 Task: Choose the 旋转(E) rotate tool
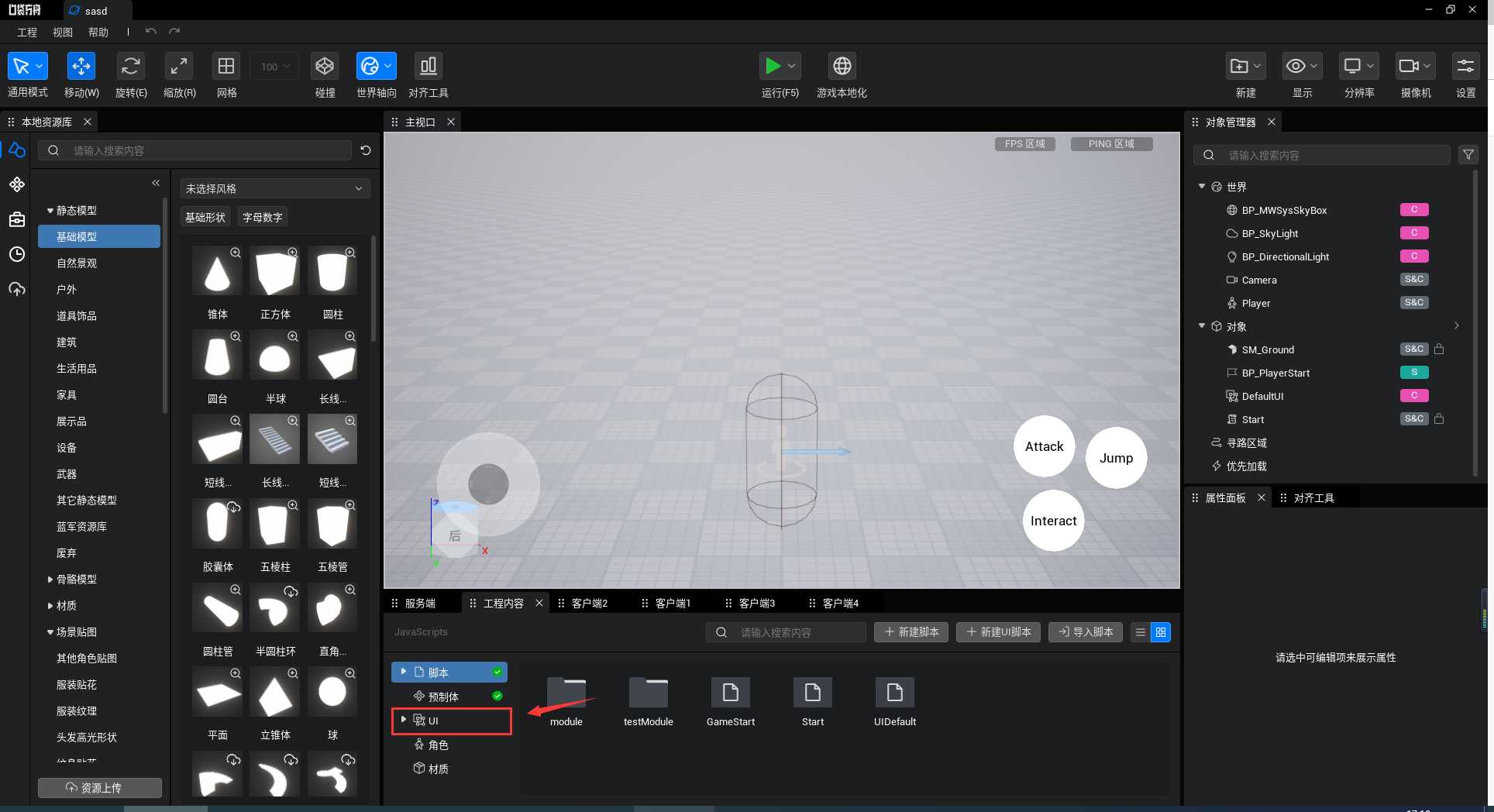(130, 67)
